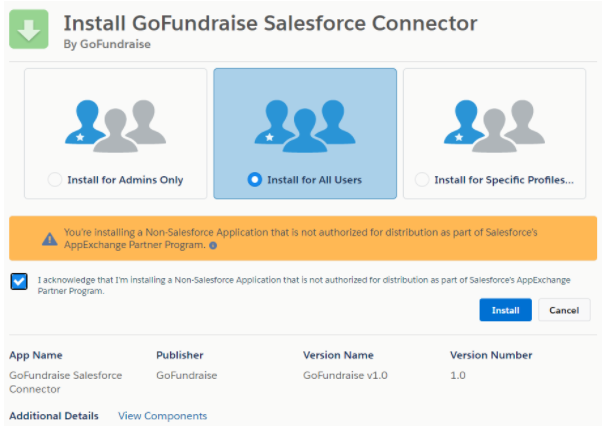Image resolution: width=602 pixels, height=426 pixels.
Task: Click the 'Install GoFundraise Salesforce Connector' heading
Action: 270,23
